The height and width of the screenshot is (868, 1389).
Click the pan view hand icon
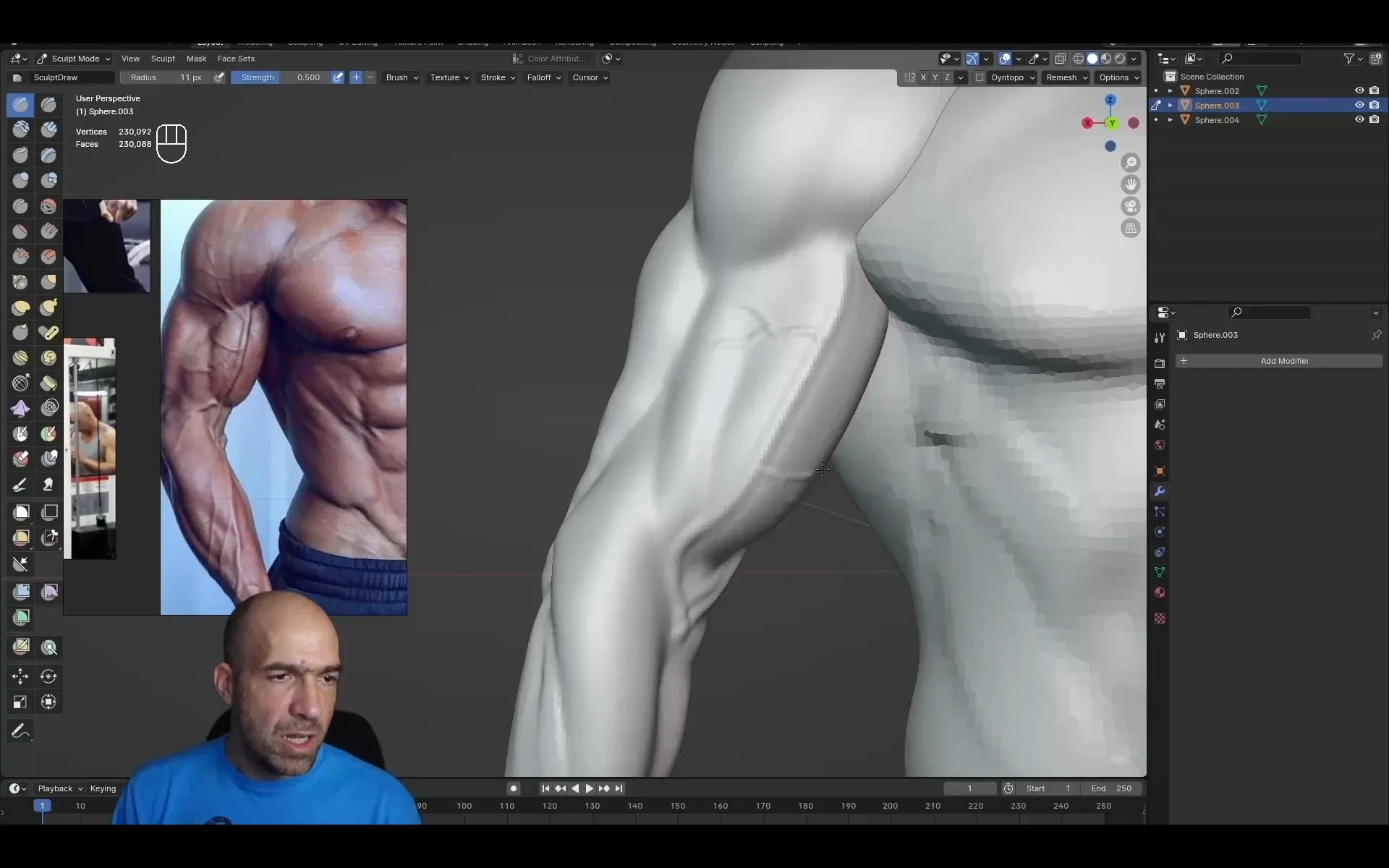[1130, 184]
